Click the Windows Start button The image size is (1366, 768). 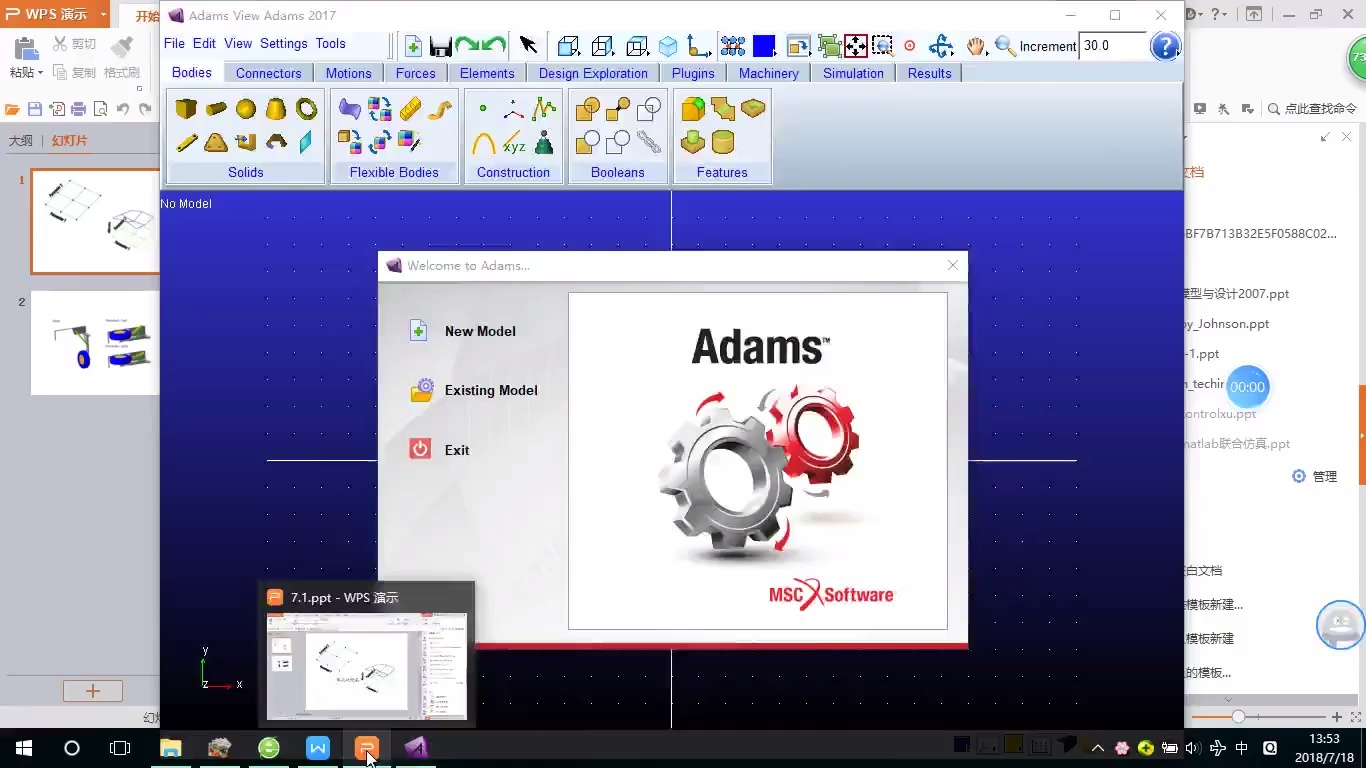point(24,747)
